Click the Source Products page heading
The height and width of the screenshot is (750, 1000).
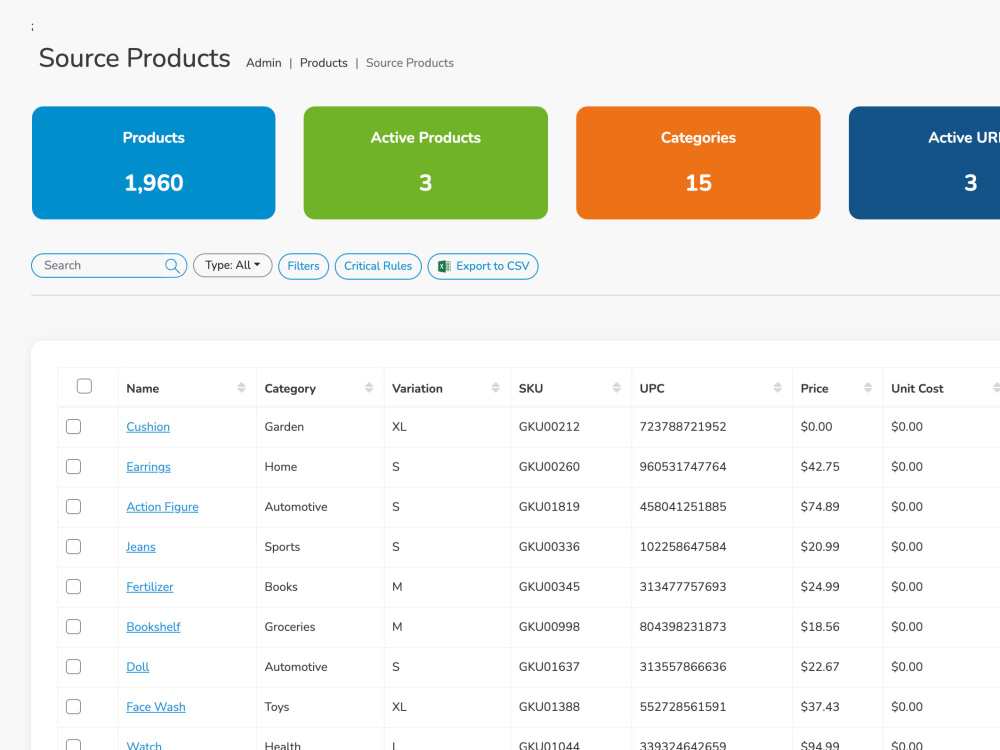click(x=135, y=58)
